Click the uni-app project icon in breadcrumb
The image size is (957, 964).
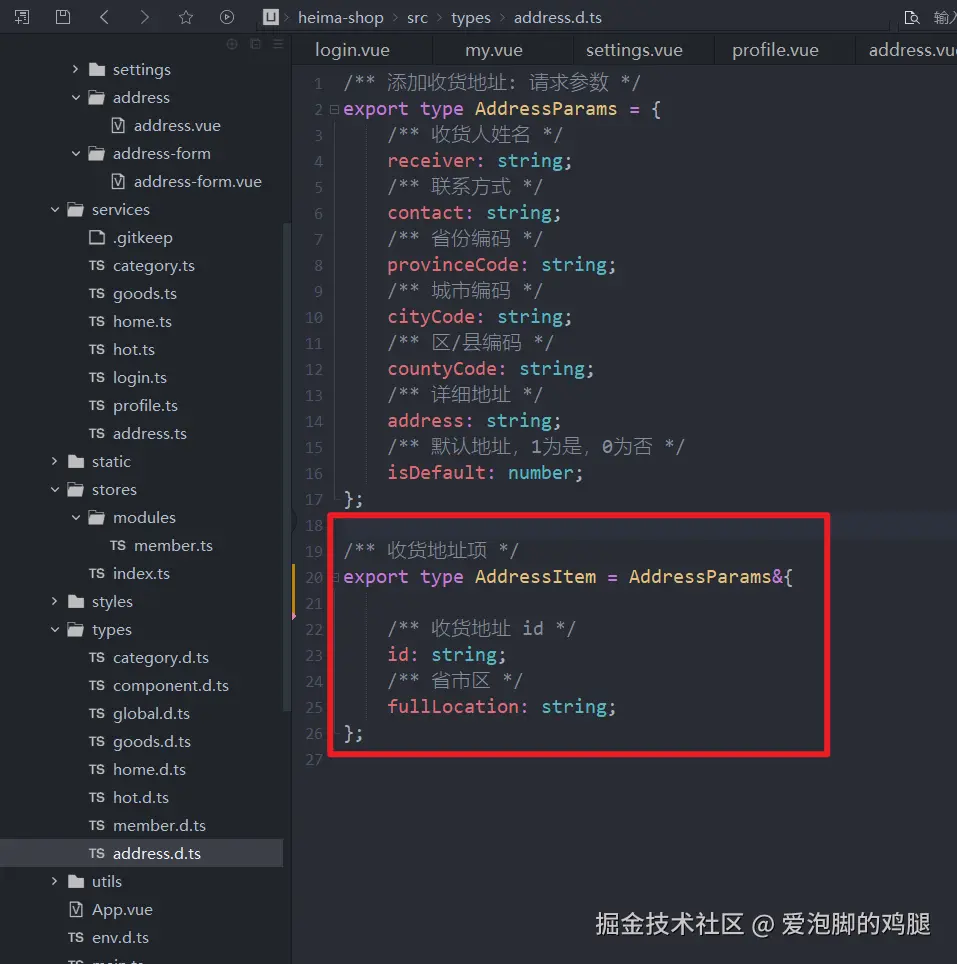pos(270,17)
